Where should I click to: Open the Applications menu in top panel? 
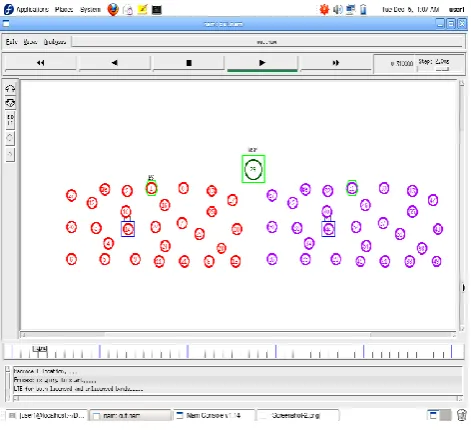(x=32, y=9)
